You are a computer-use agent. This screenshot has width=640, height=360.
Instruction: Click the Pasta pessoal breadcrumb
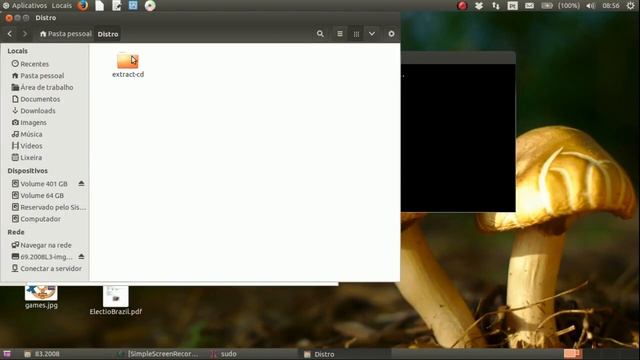(66, 34)
